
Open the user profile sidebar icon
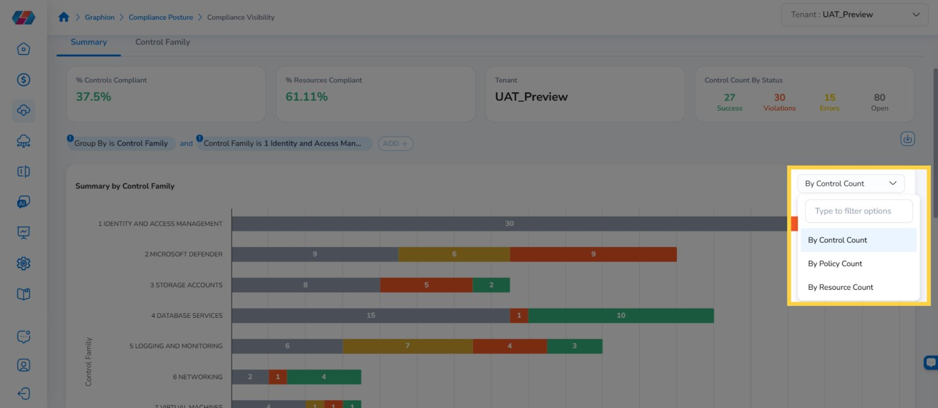23,365
